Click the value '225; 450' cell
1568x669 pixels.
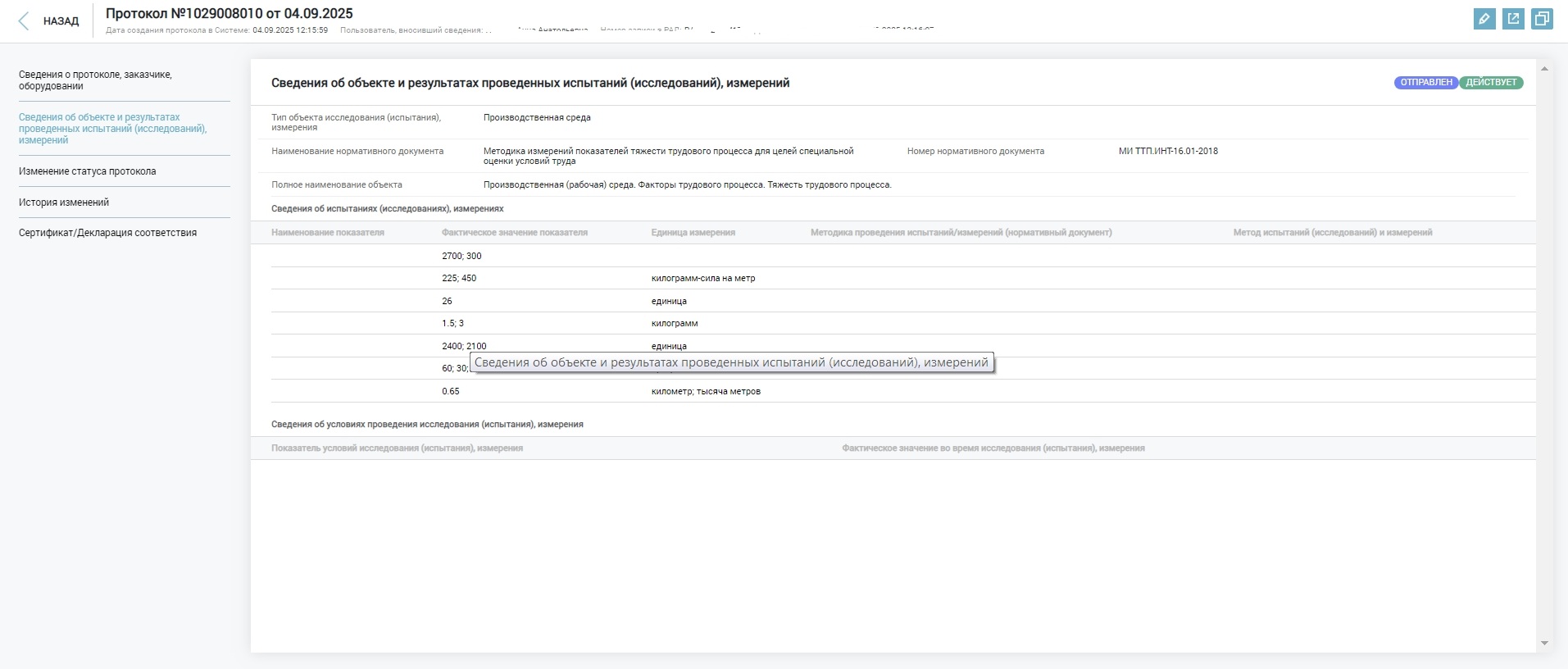point(459,278)
